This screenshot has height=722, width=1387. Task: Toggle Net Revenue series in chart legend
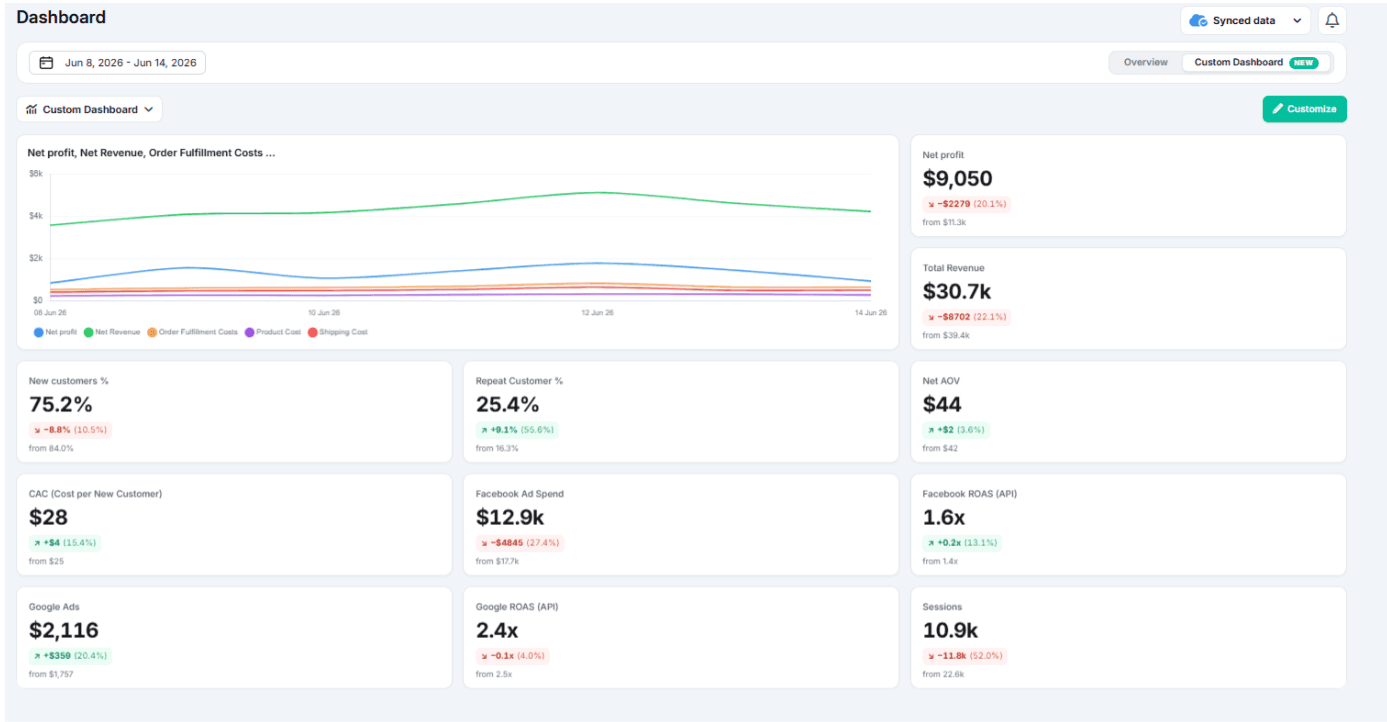point(112,332)
